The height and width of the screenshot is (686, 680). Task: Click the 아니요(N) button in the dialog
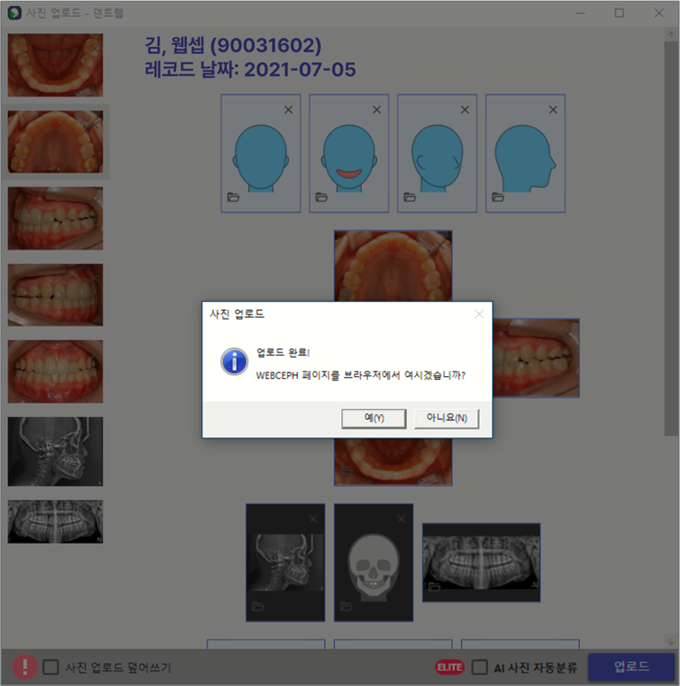coord(446,418)
